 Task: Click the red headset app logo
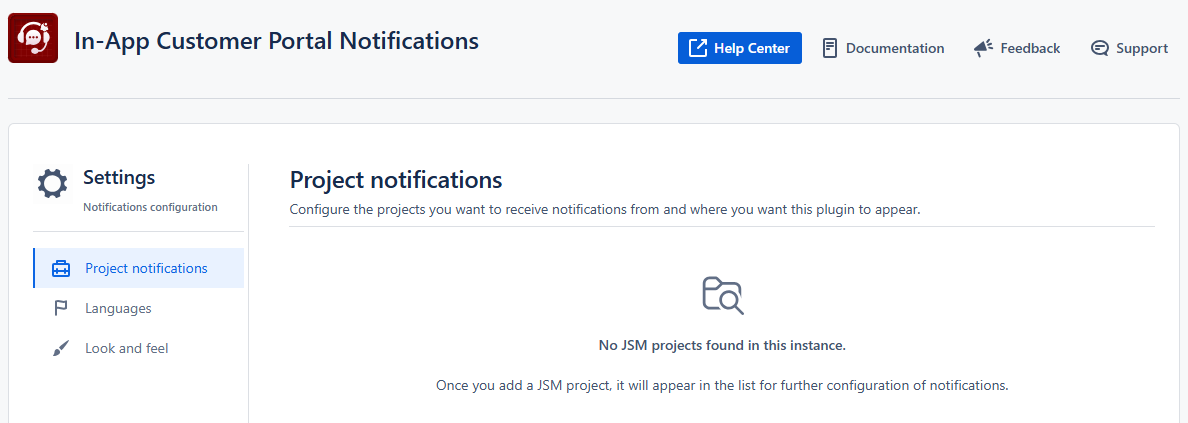pyautogui.click(x=33, y=38)
